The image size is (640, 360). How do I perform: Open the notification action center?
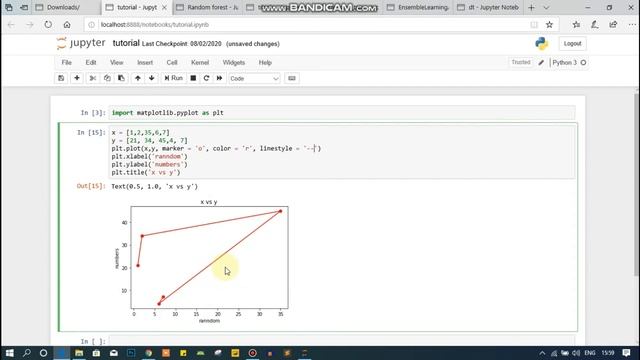[x=627, y=353]
